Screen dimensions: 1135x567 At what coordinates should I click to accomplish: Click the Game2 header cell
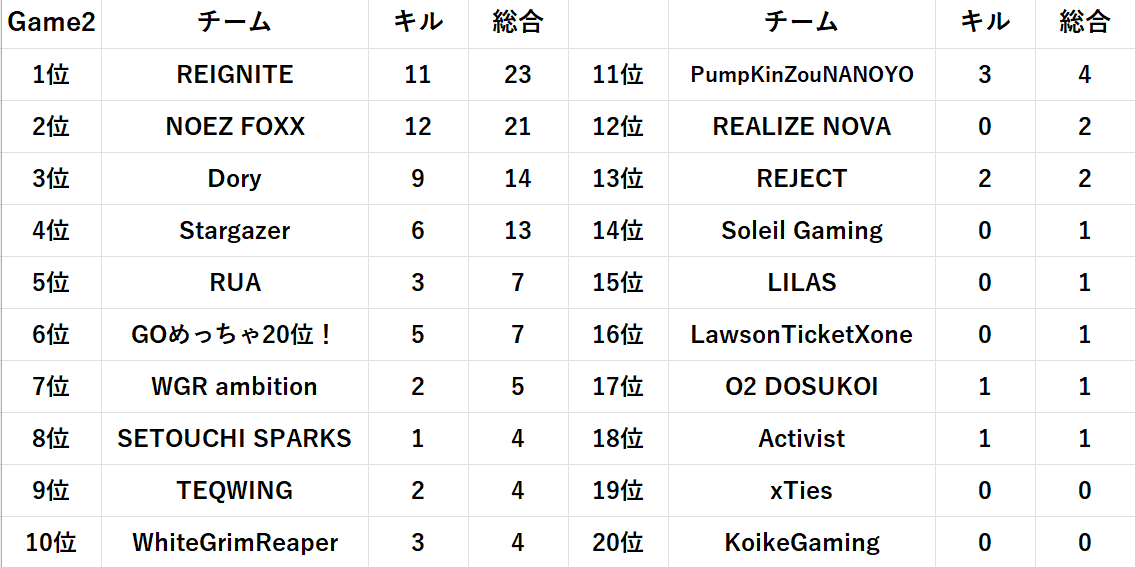coord(51,23)
